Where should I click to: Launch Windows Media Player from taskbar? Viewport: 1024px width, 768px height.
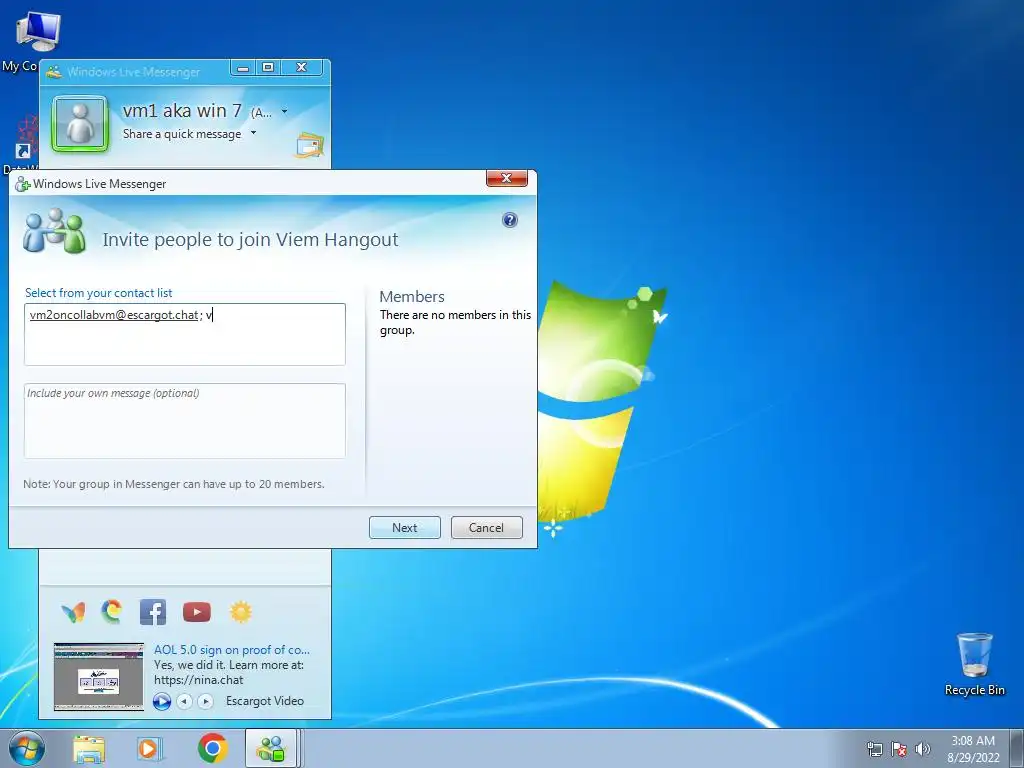point(150,749)
